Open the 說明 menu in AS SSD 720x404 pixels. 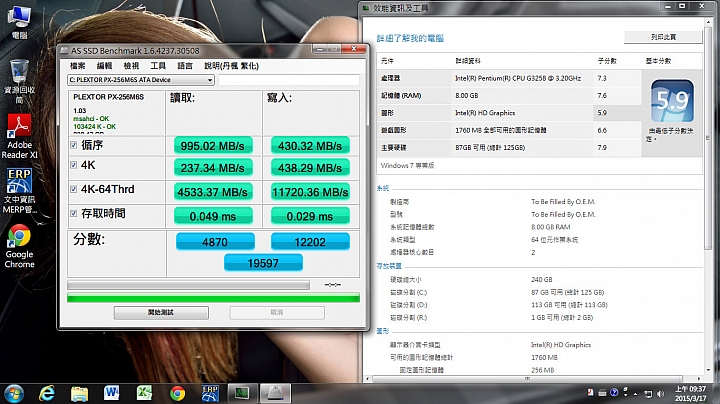pyautogui.click(x=231, y=66)
